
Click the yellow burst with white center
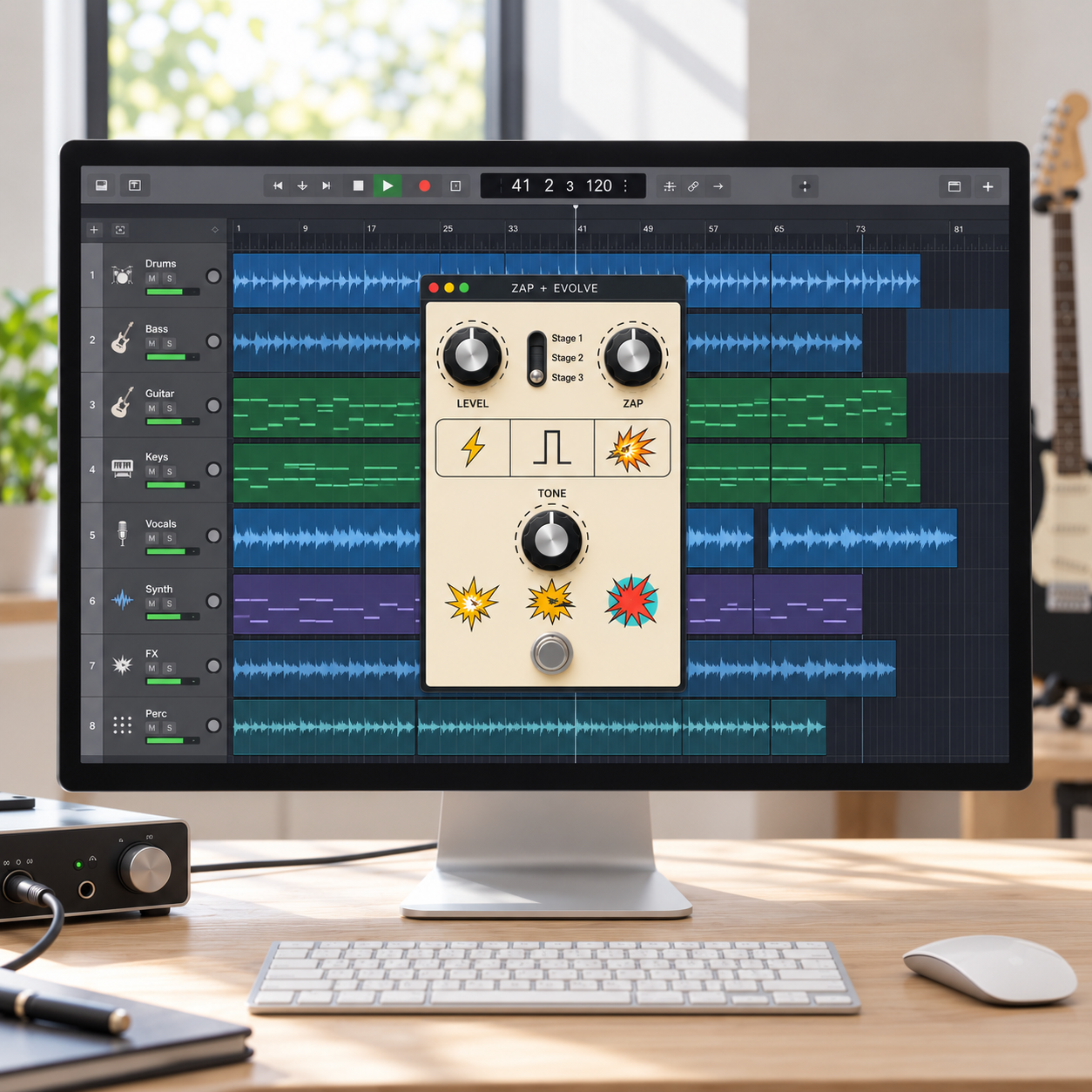[x=472, y=603]
